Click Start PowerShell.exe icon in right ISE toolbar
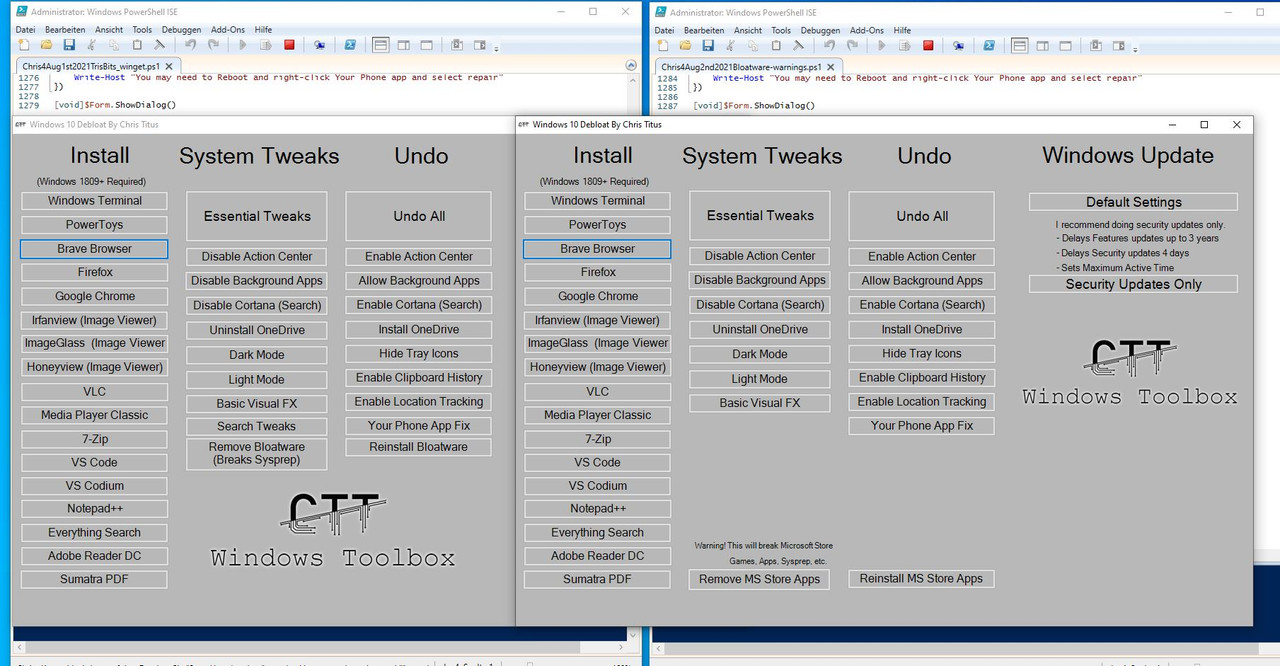This screenshot has height=666, width=1280. pyautogui.click(x=989, y=45)
